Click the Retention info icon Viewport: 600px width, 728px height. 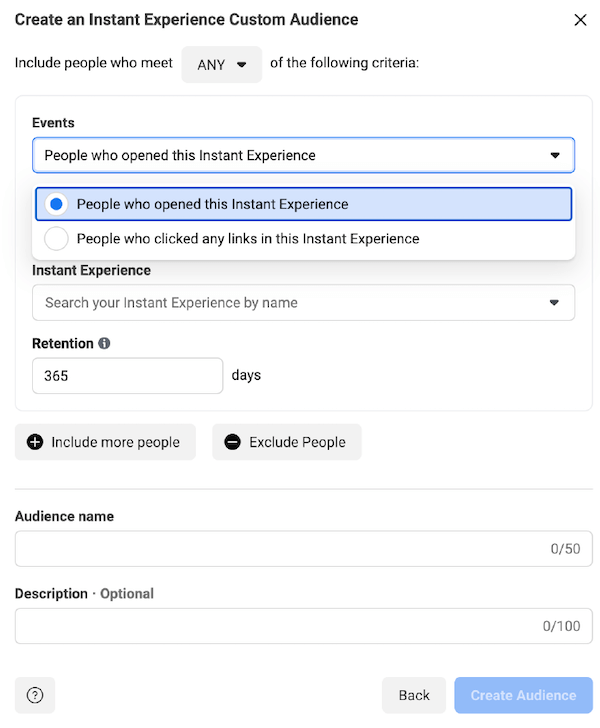[x=104, y=343]
